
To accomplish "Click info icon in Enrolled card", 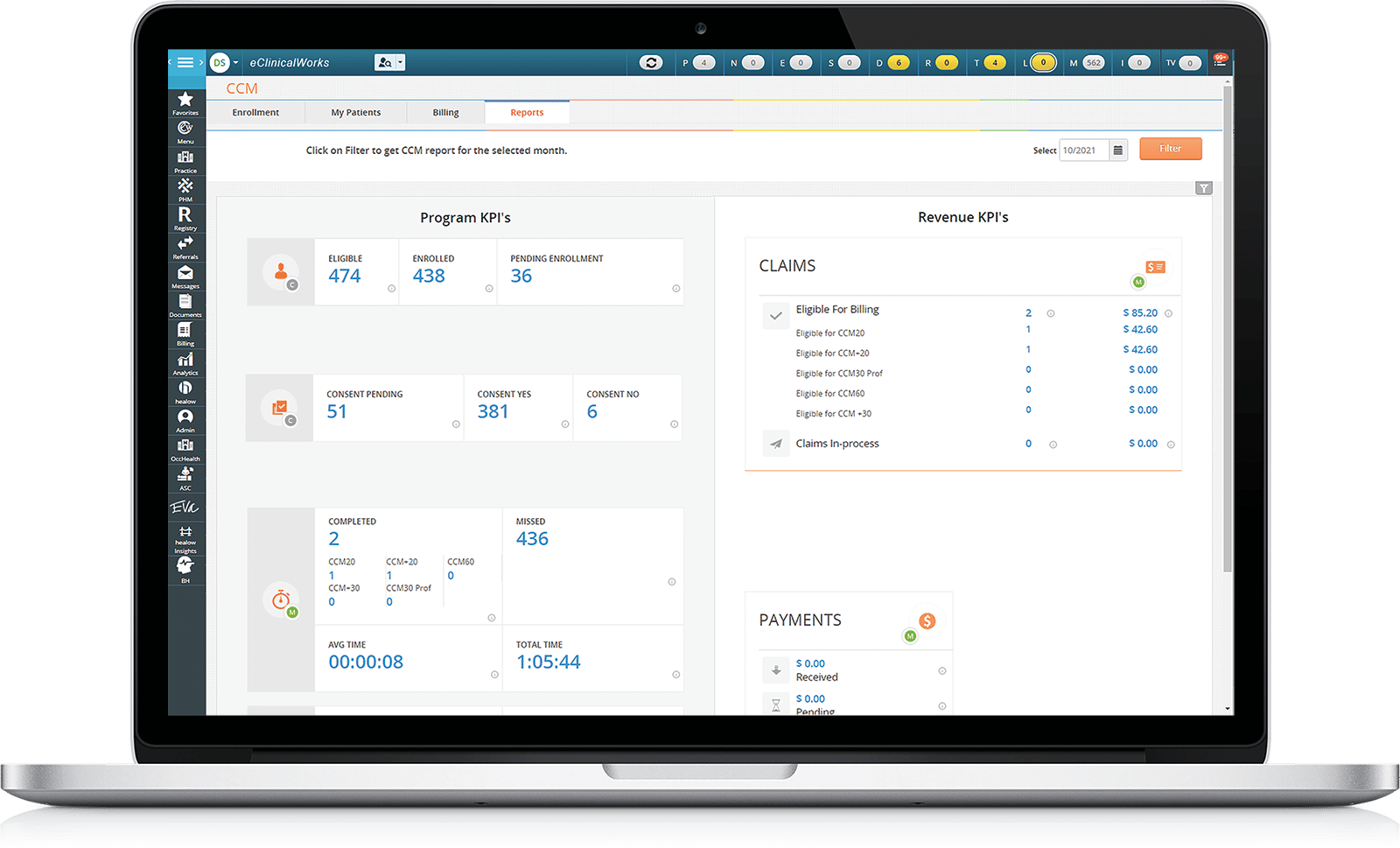I will (x=489, y=288).
